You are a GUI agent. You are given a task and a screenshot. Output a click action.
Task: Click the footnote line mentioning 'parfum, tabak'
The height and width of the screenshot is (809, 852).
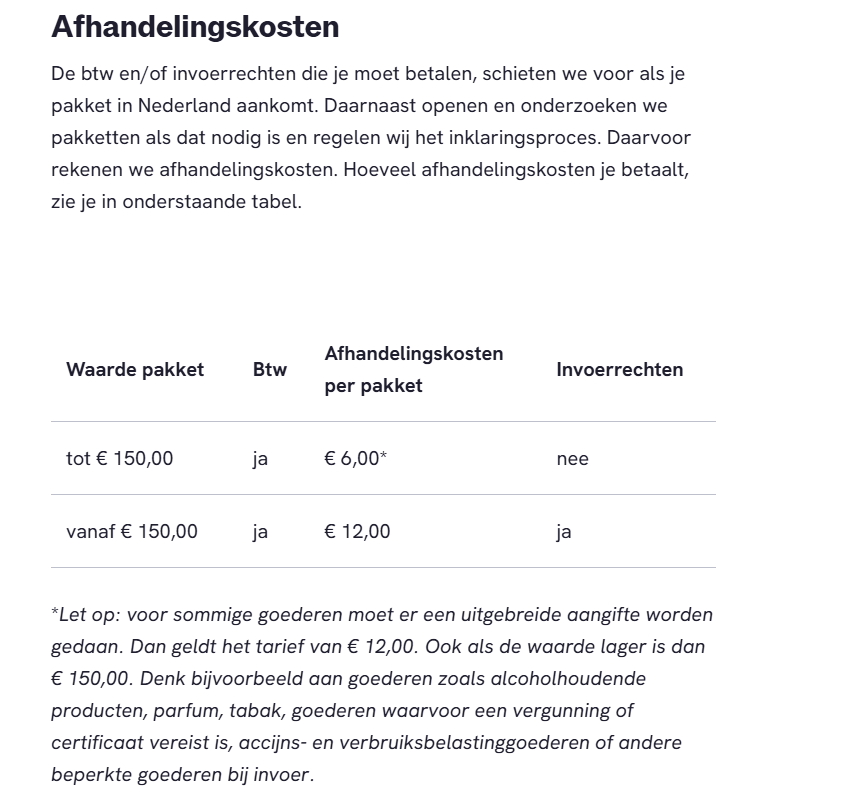(x=342, y=711)
